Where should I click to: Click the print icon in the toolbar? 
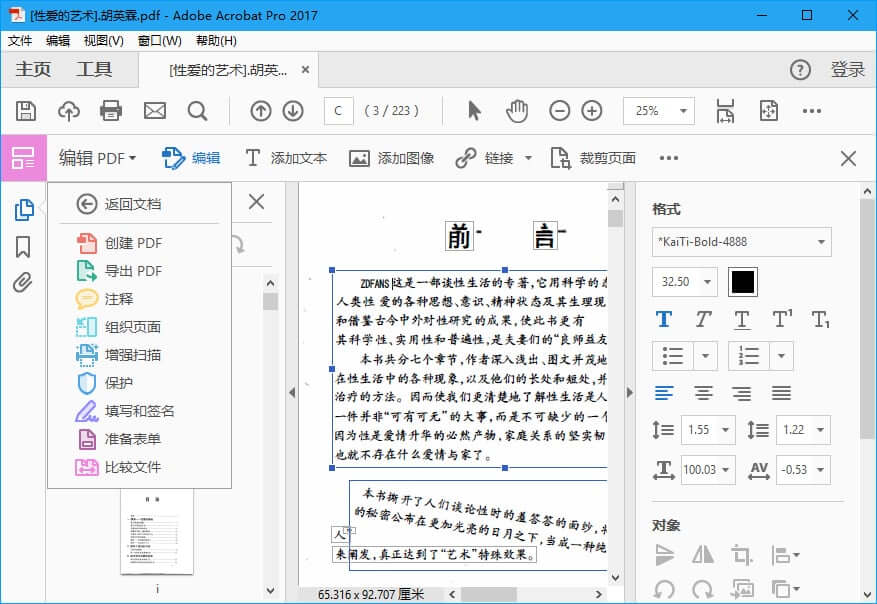tap(111, 112)
